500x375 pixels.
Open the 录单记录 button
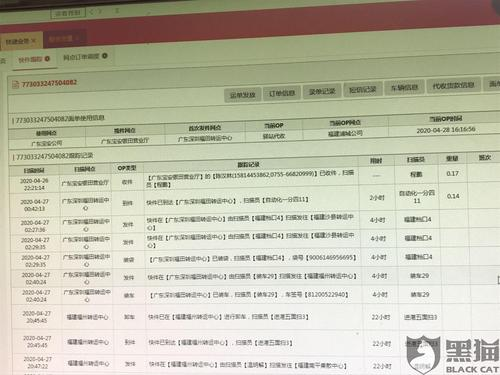(x=322, y=91)
